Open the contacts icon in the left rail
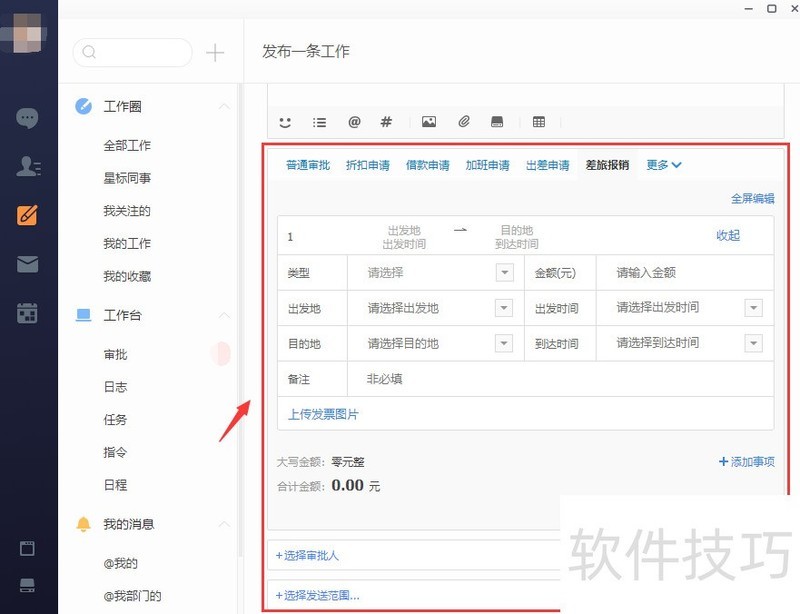The image size is (800, 614). [27, 167]
